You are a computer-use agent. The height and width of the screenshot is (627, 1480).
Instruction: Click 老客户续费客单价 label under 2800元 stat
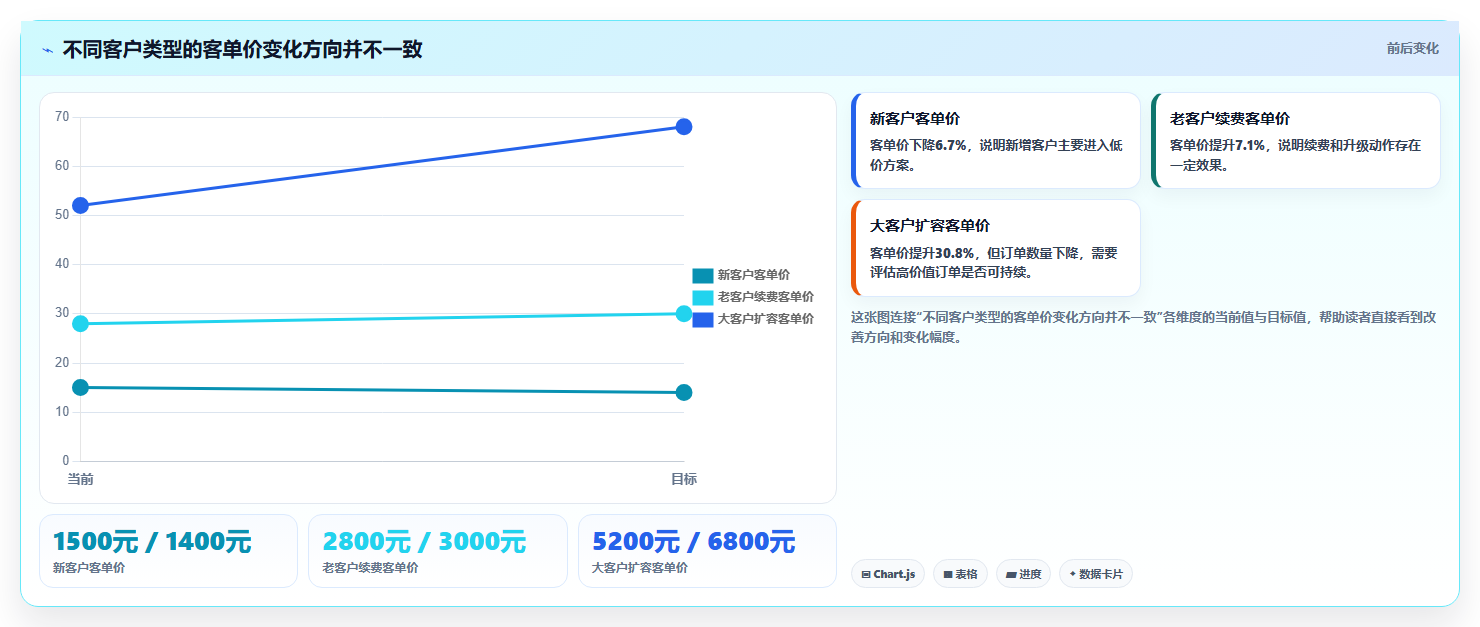point(370,568)
